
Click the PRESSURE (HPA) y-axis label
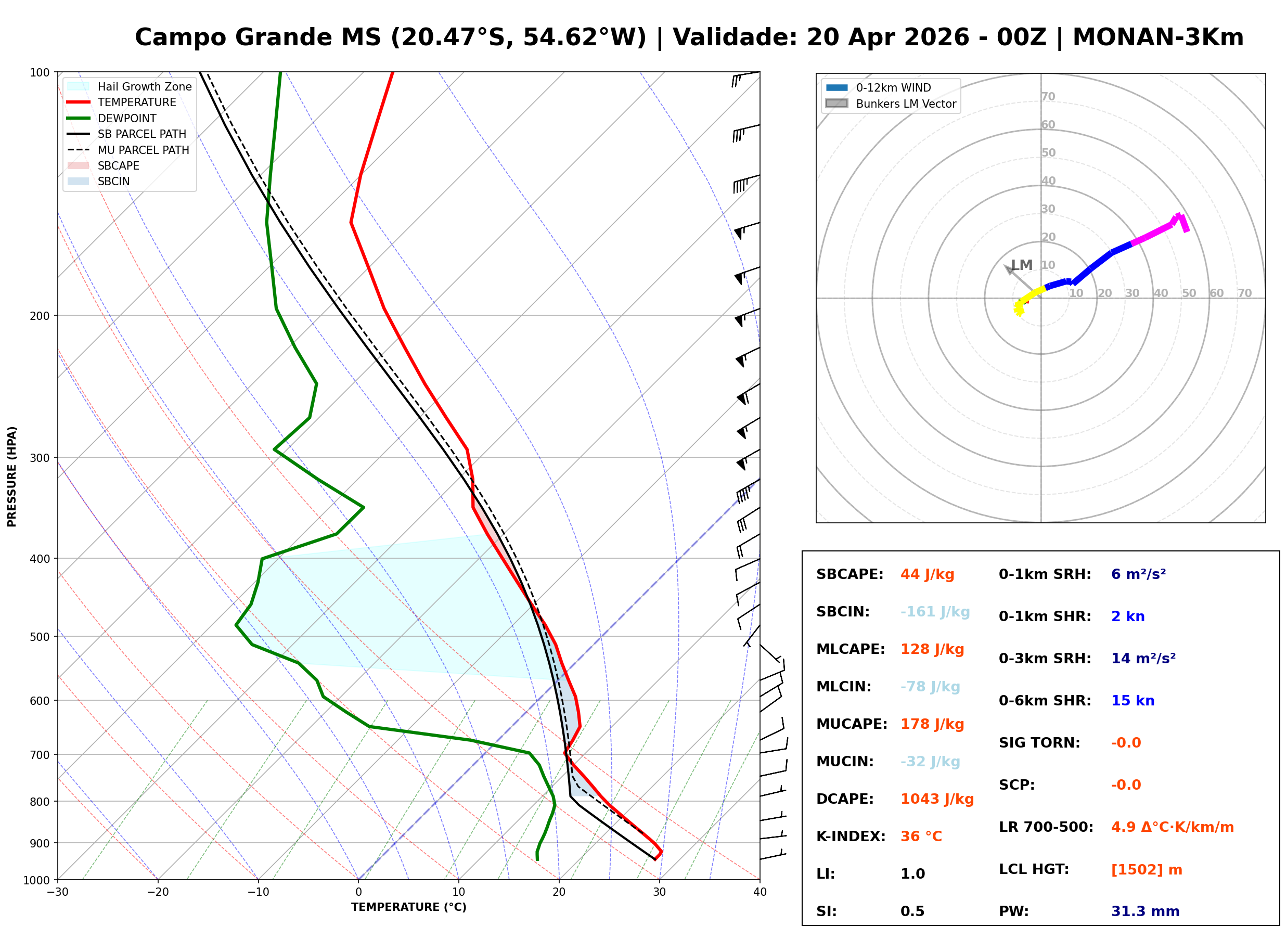(x=12, y=476)
